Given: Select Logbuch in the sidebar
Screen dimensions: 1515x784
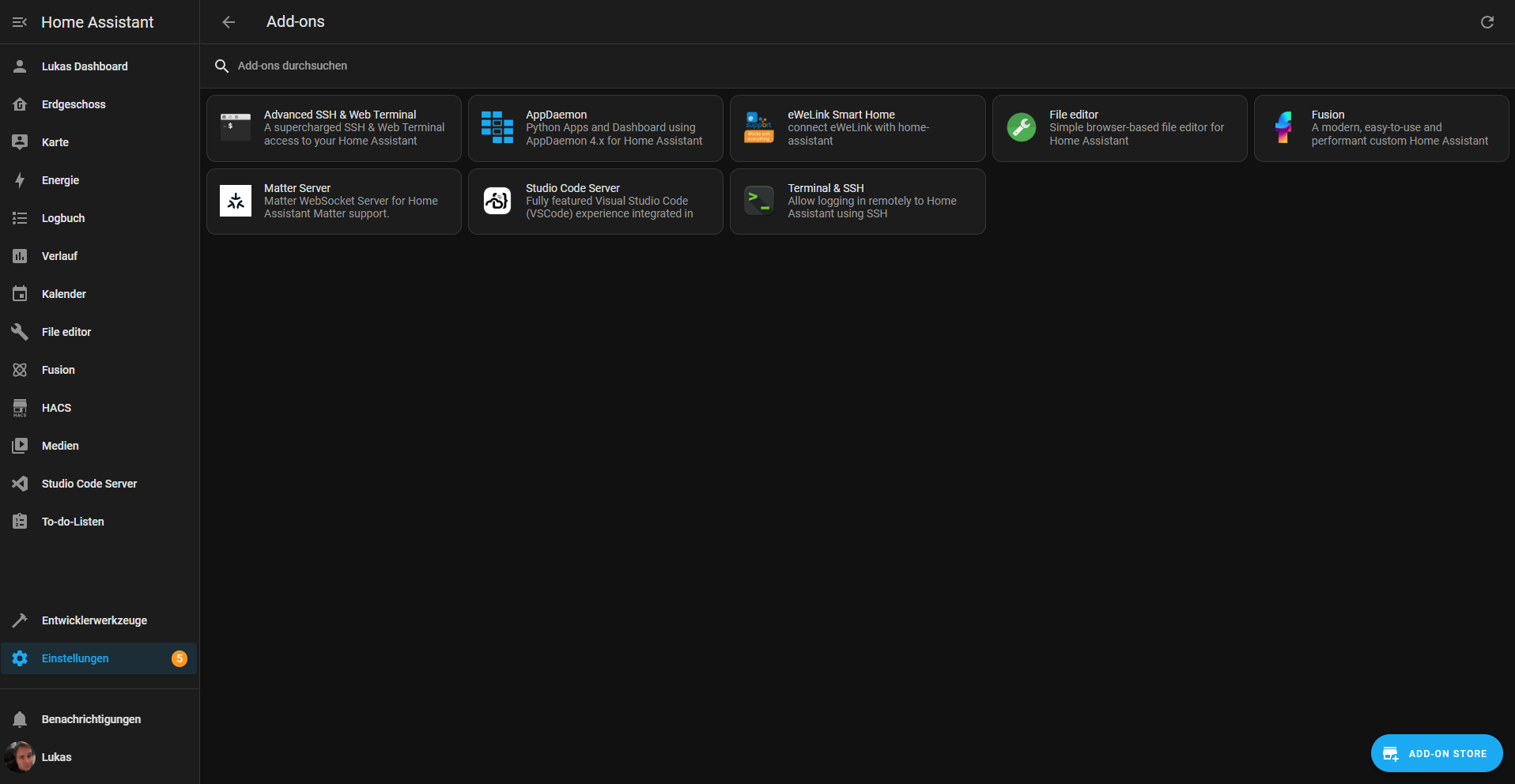Looking at the screenshot, I should coord(63,217).
